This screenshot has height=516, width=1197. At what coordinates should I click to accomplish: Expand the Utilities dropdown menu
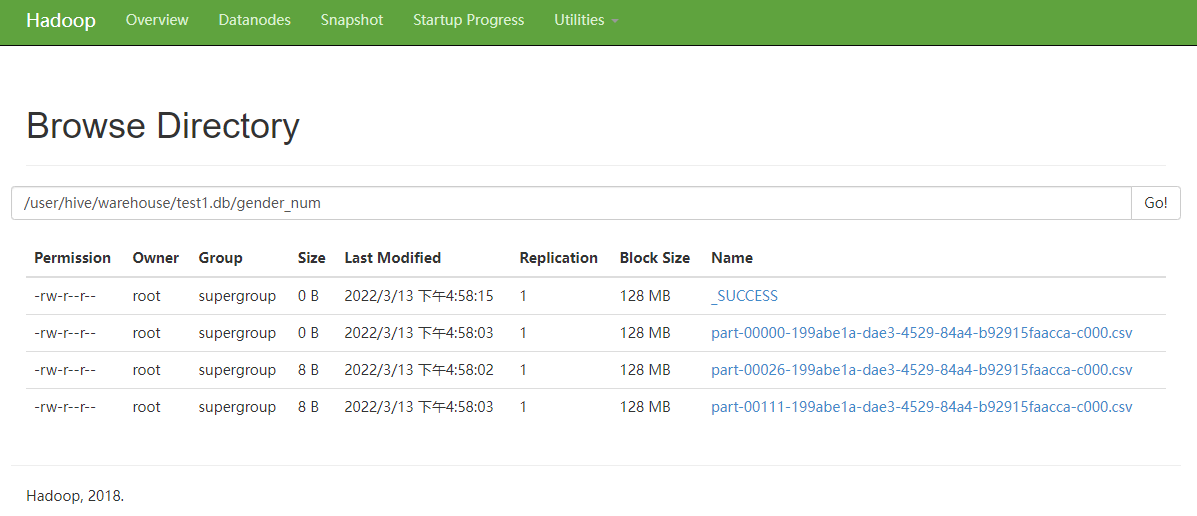pos(585,20)
